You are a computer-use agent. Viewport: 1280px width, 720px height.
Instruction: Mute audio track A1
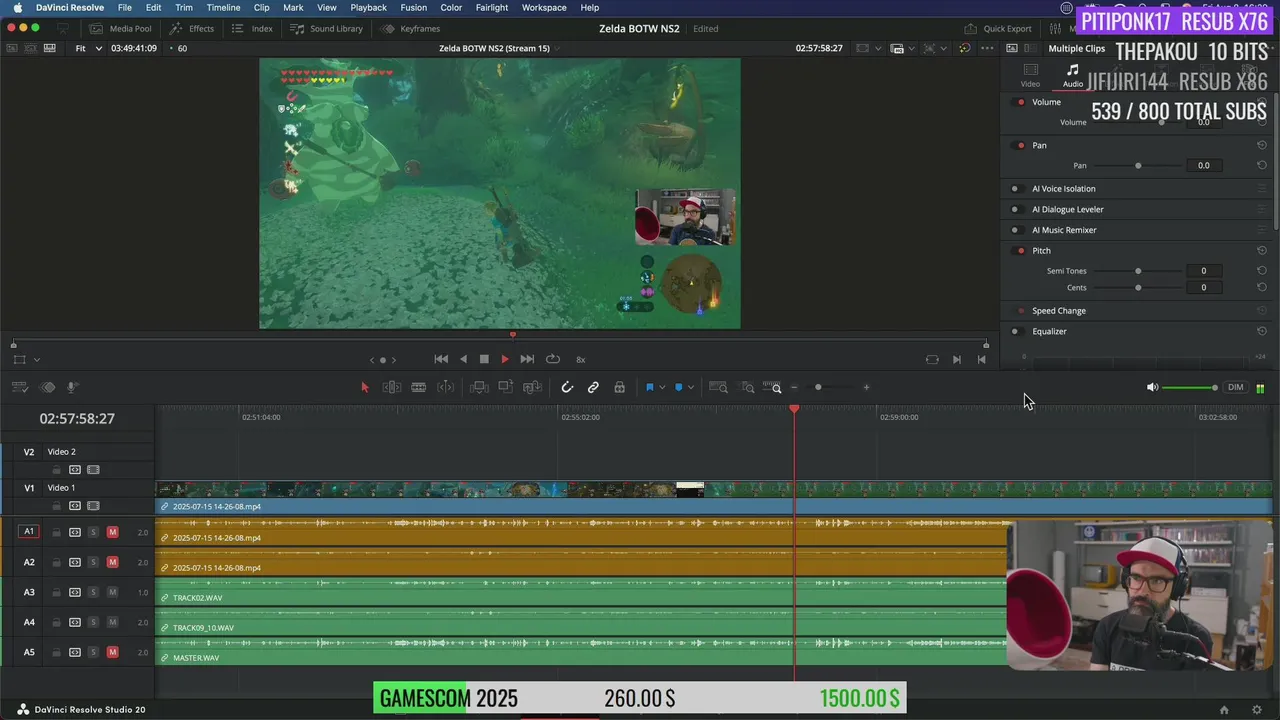(112, 532)
